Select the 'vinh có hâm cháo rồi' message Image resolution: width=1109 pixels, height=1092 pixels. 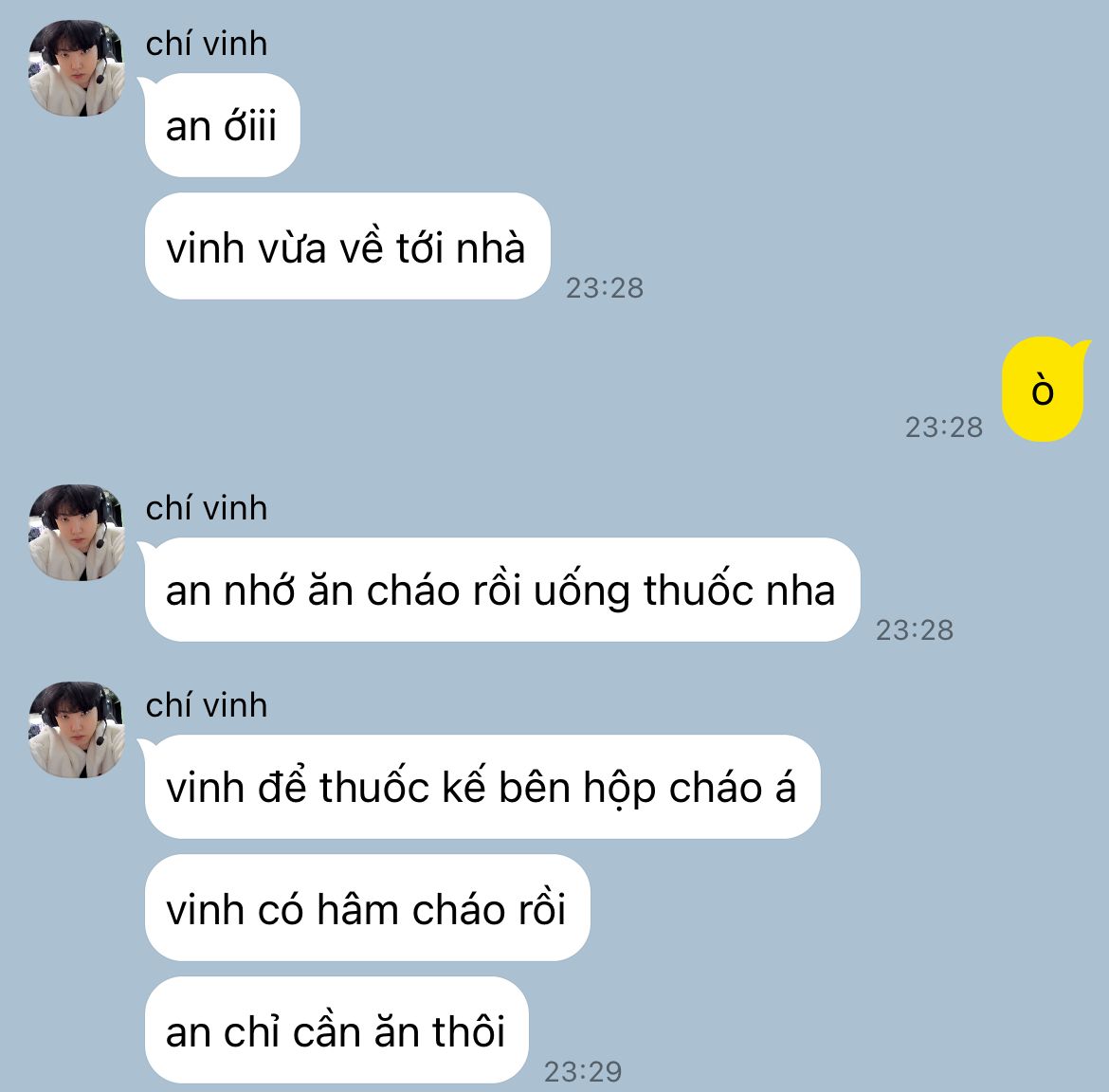[367, 908]
